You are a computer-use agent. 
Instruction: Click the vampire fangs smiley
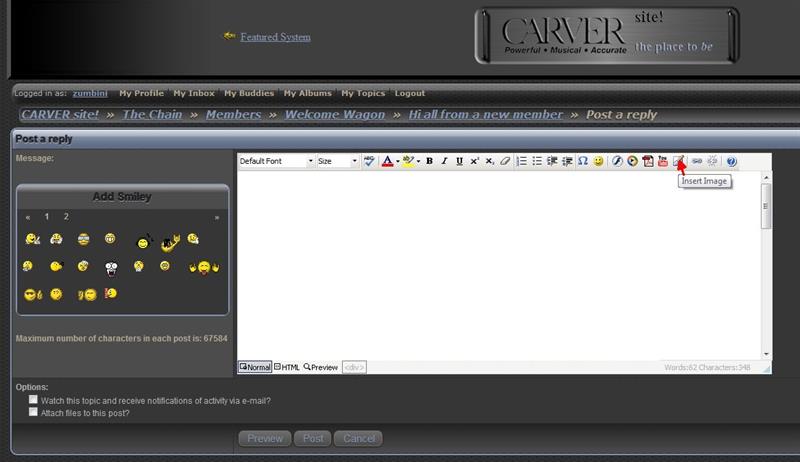coord(111,266)
